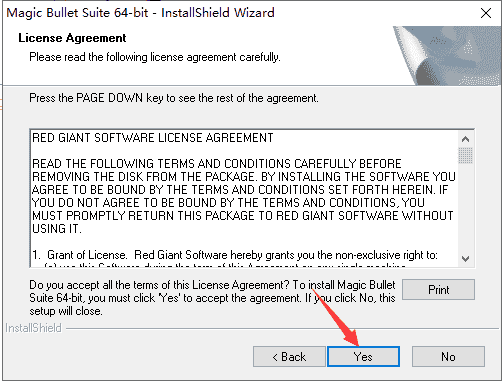Decline the agreement with the No button

(x=448, y=356)
